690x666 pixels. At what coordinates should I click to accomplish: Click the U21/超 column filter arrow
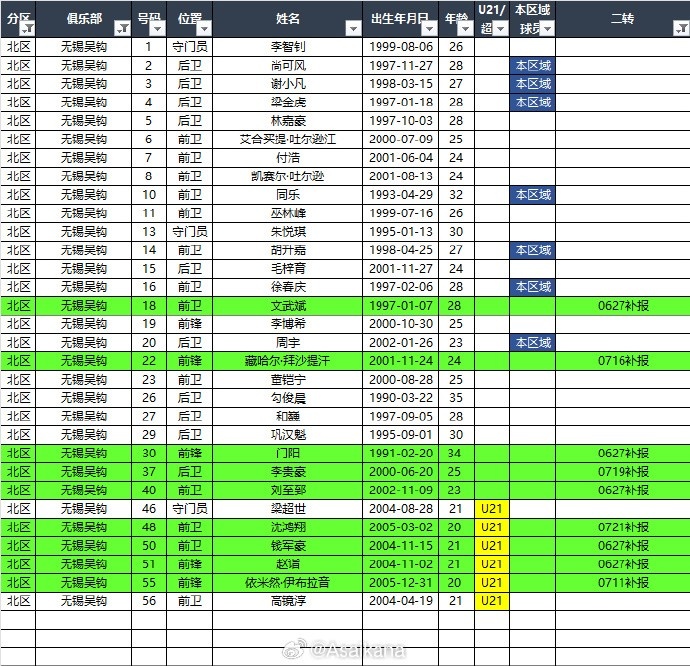pos(500,29)
